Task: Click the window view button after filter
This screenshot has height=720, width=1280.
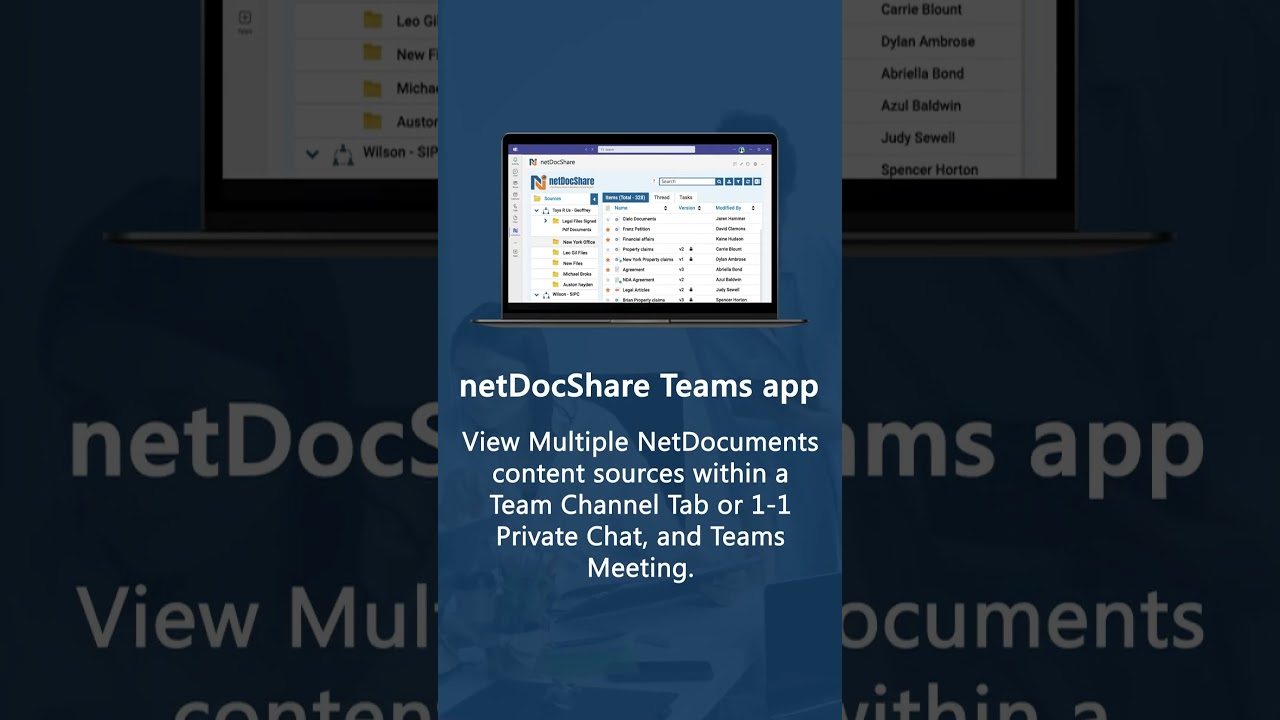Action: (748, 182)
